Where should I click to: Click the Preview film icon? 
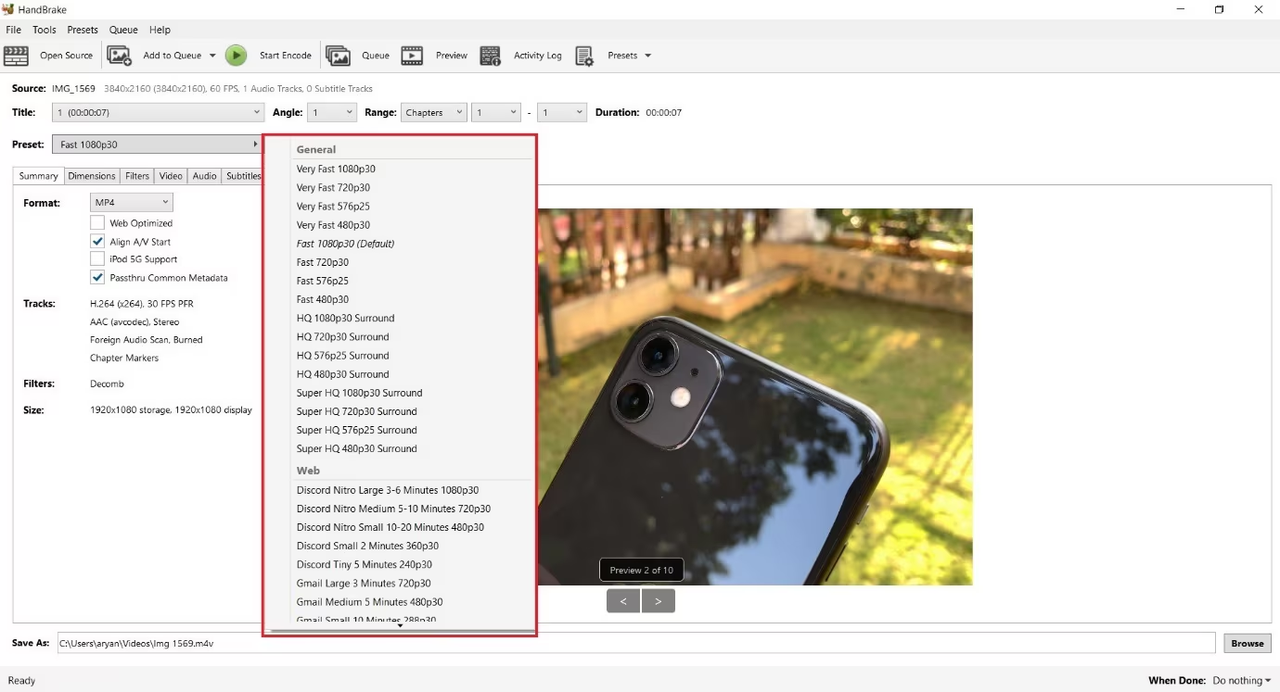click(412, 55)
